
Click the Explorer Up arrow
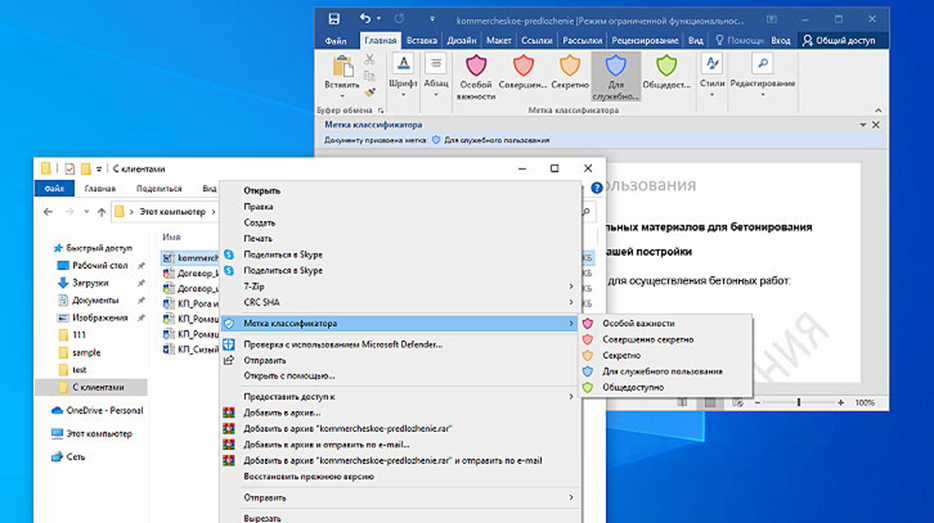pos(101,211)
